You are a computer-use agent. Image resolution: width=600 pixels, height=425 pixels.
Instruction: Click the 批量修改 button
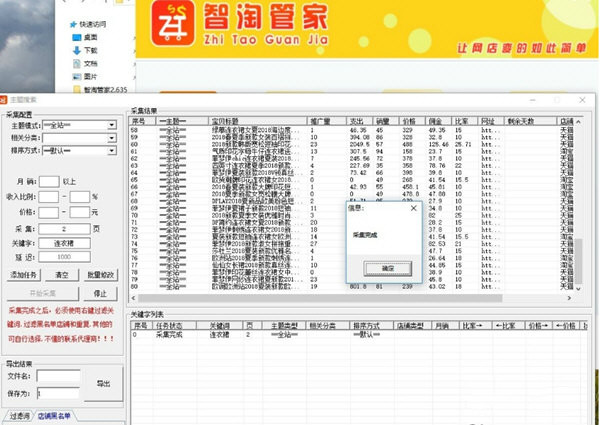[x=101, y=275]
